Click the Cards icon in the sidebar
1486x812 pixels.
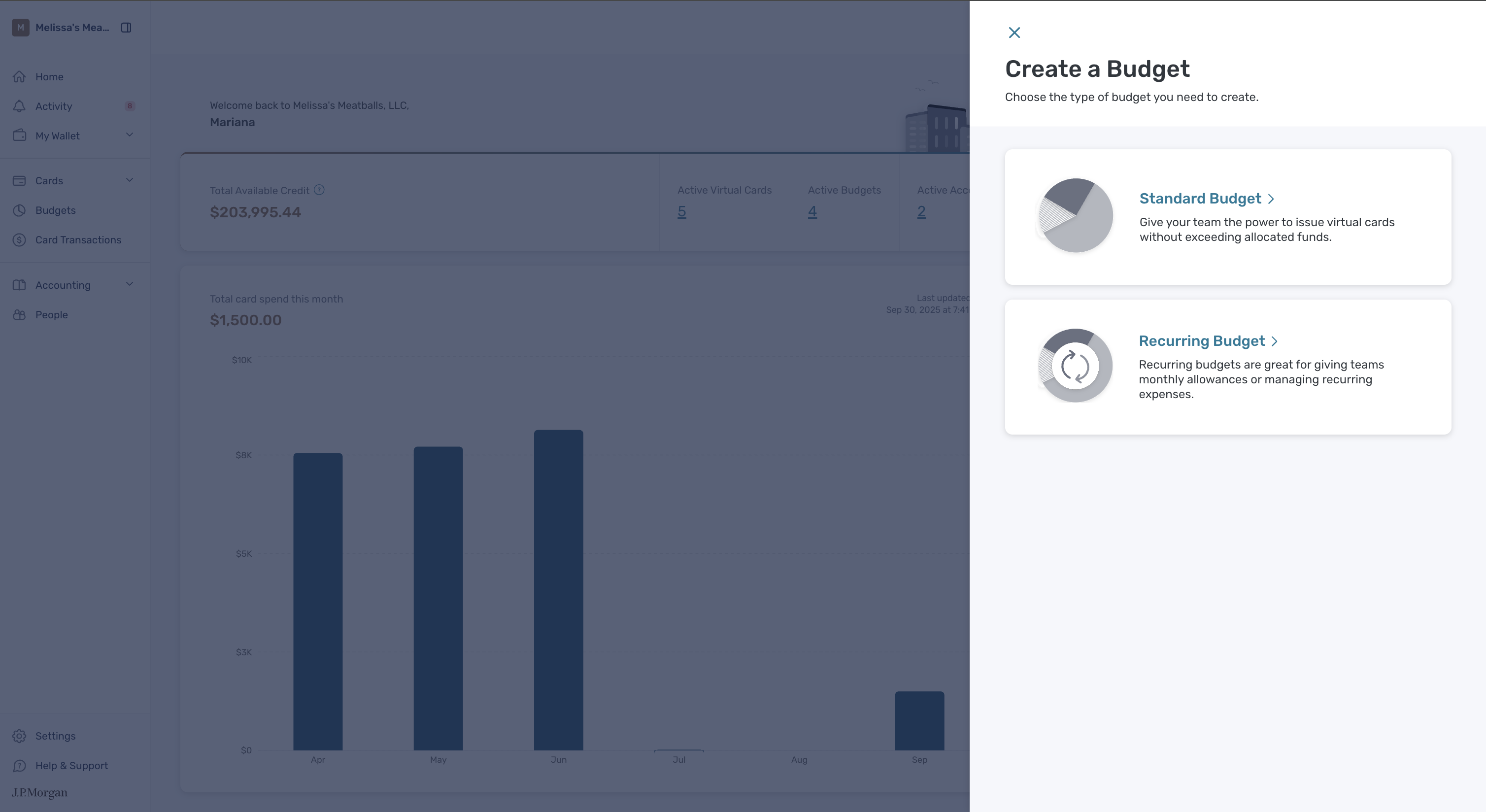(x=20, y=180)
